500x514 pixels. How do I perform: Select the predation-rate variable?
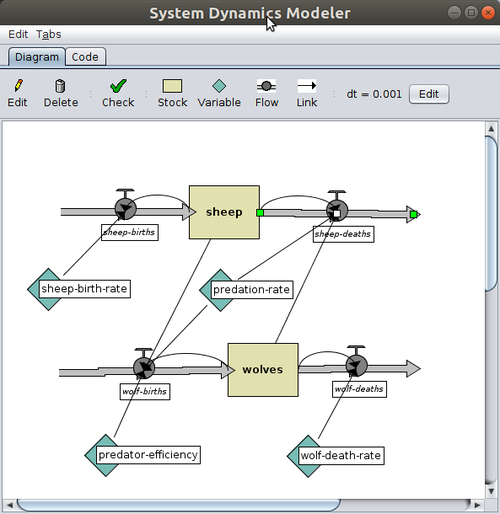coord(247,290)
